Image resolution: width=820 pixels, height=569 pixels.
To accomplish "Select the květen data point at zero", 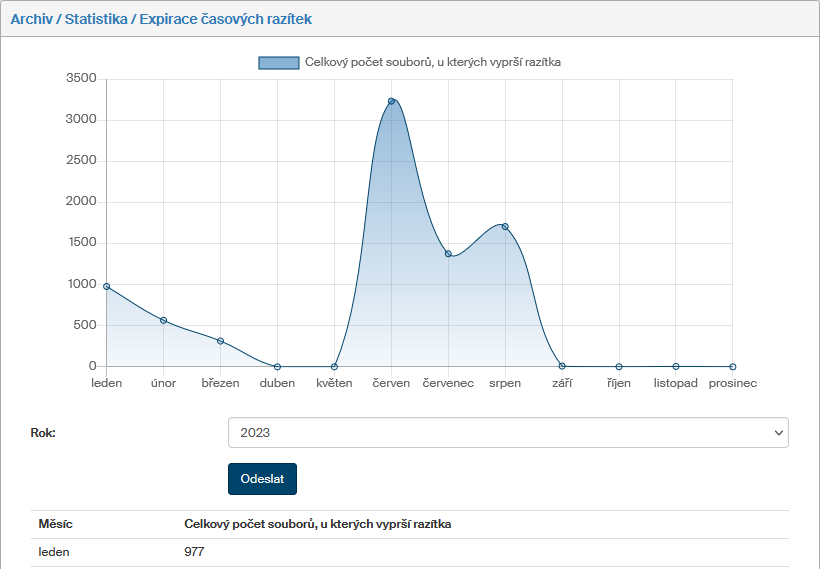I will coord(334,366).
